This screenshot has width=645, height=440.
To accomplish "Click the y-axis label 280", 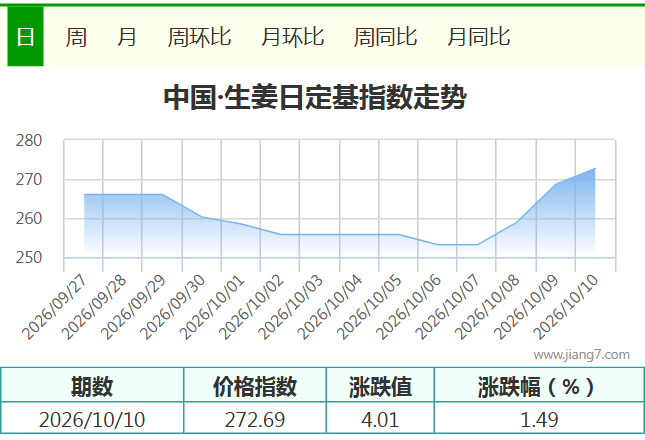I will 29,141.
